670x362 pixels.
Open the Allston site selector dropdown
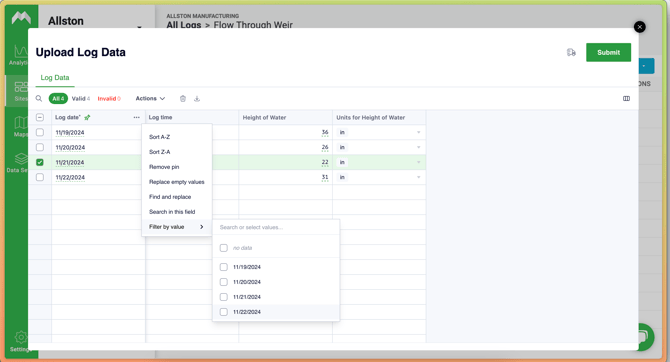pyautogui.click(x=139, y=27)
